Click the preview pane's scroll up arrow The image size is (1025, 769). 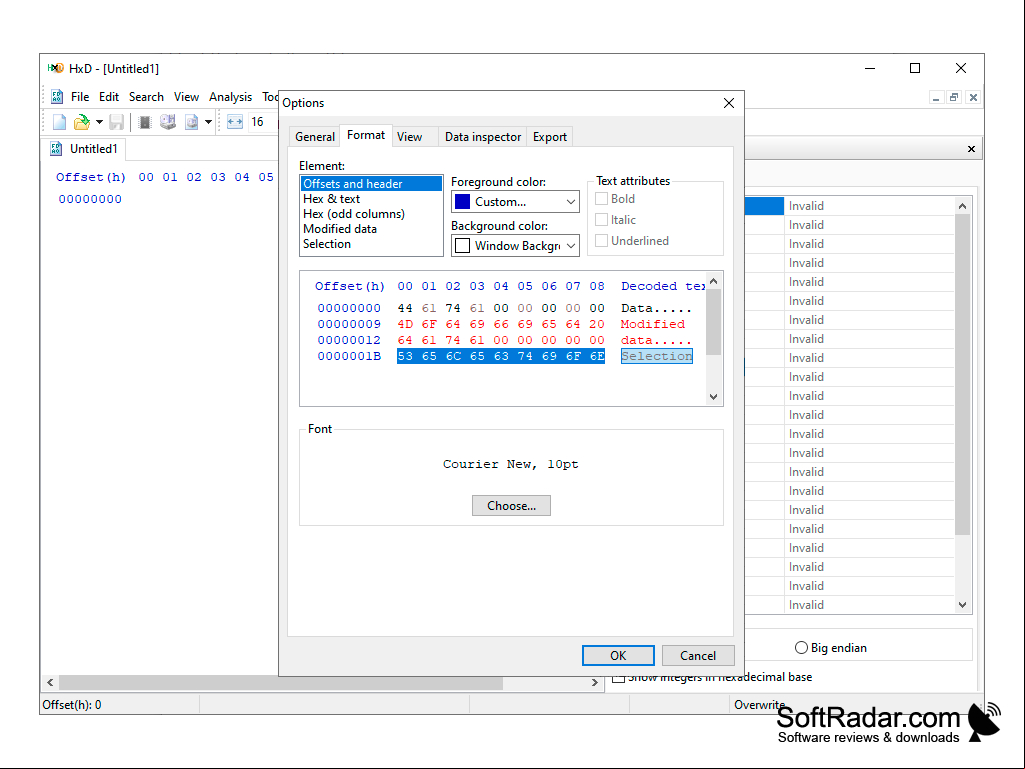click(714, 281)
